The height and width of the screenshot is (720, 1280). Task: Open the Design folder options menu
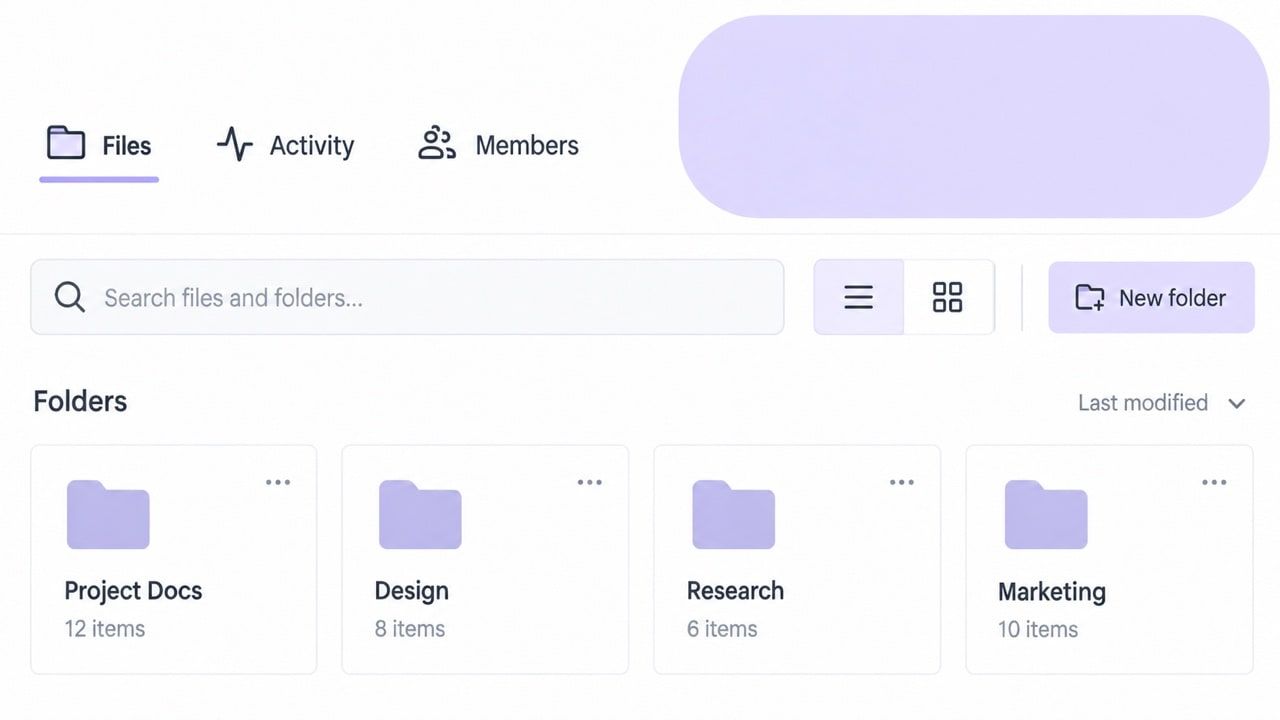[590, 482]
